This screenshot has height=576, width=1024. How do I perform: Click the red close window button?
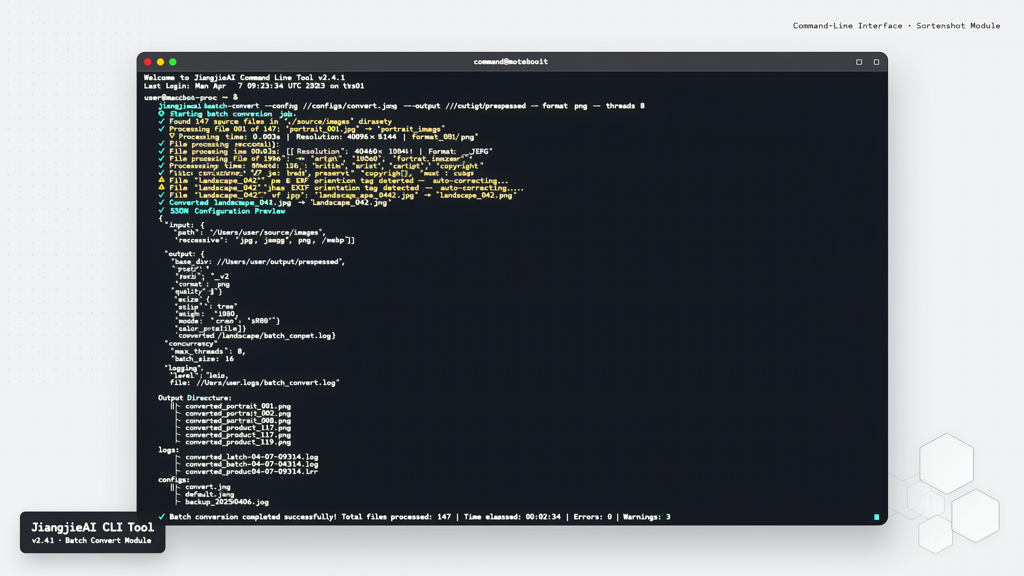coord(148,62)
